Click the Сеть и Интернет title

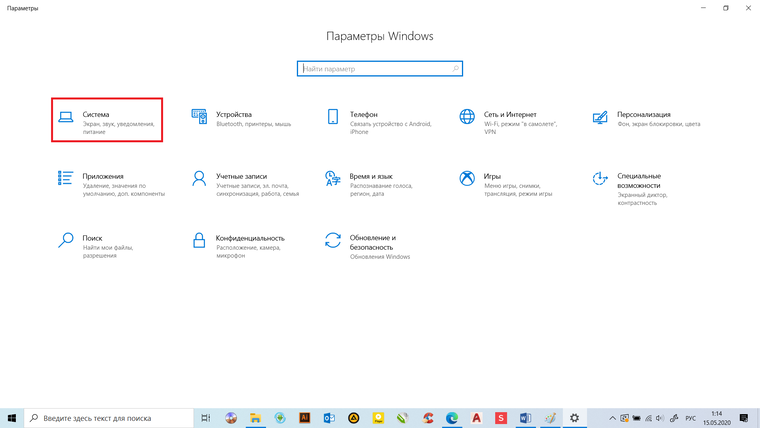(x=510, y=114)
